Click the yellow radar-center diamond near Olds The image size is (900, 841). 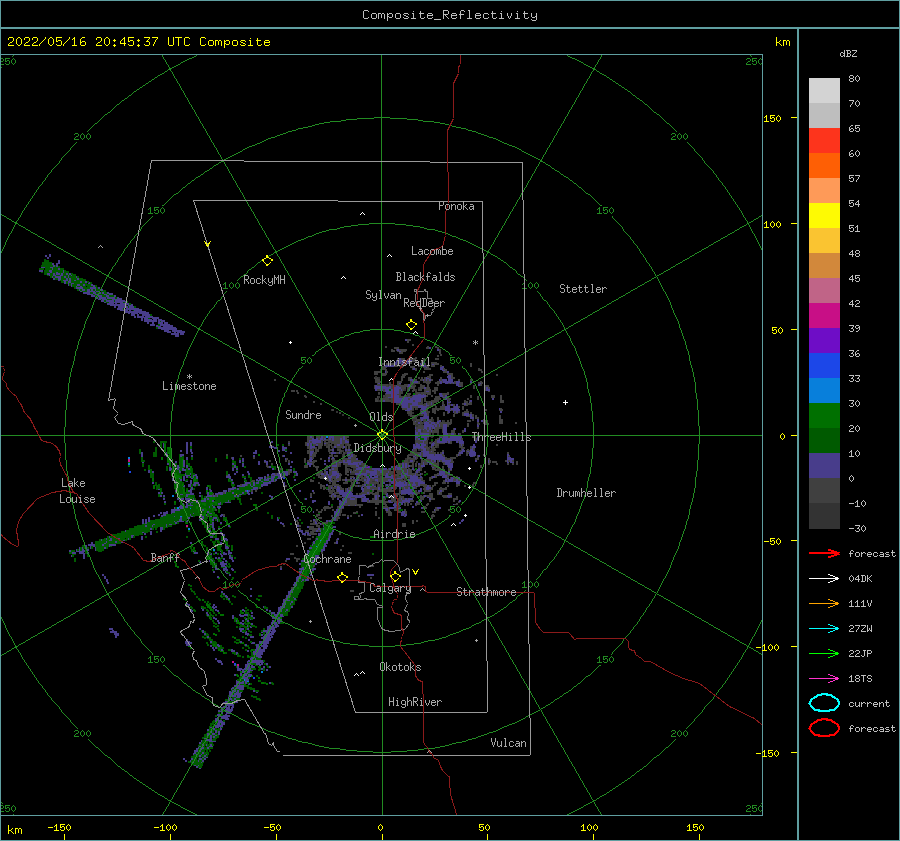382,435
